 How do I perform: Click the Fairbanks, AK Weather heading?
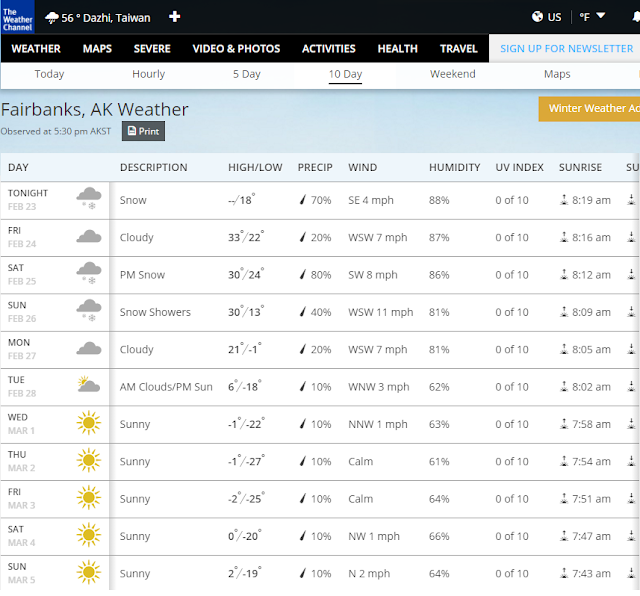pyautogui.click(x=94, y=109)
